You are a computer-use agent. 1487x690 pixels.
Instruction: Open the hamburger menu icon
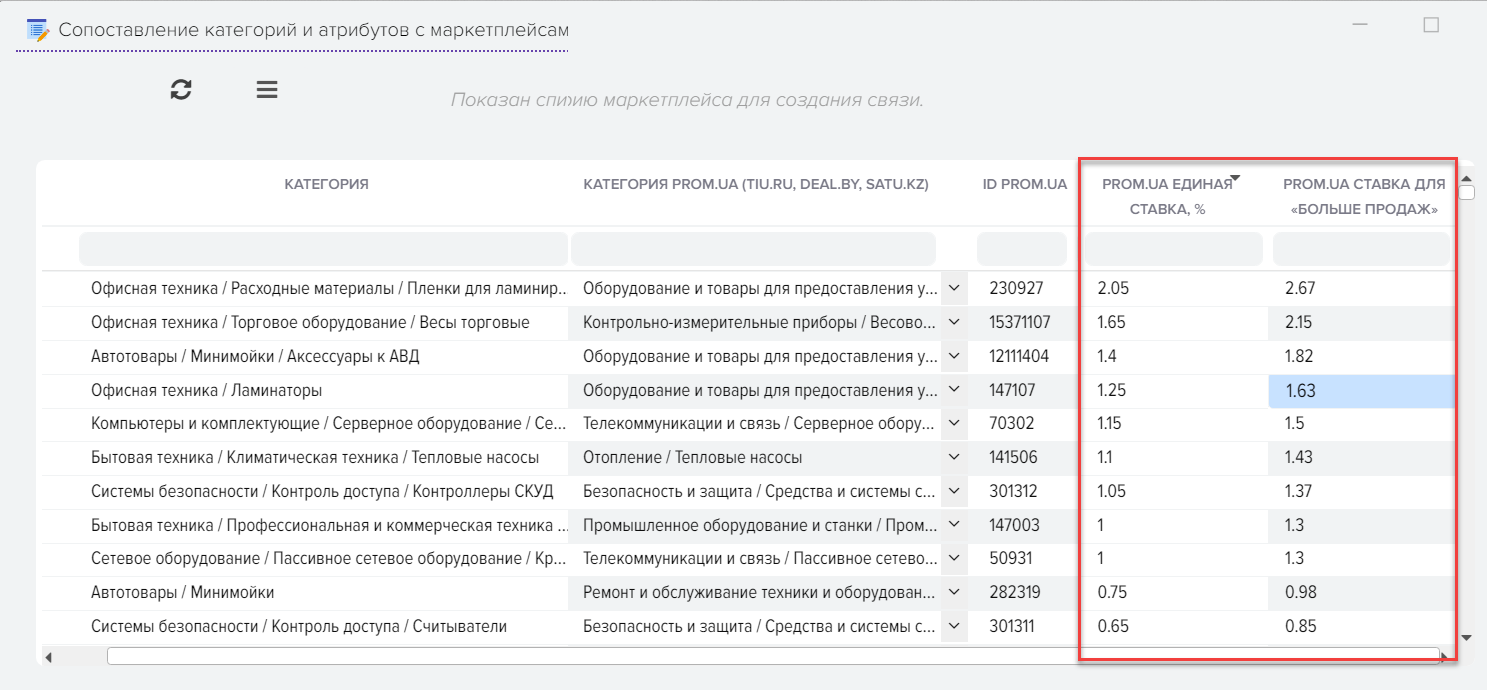pos(267,90)
